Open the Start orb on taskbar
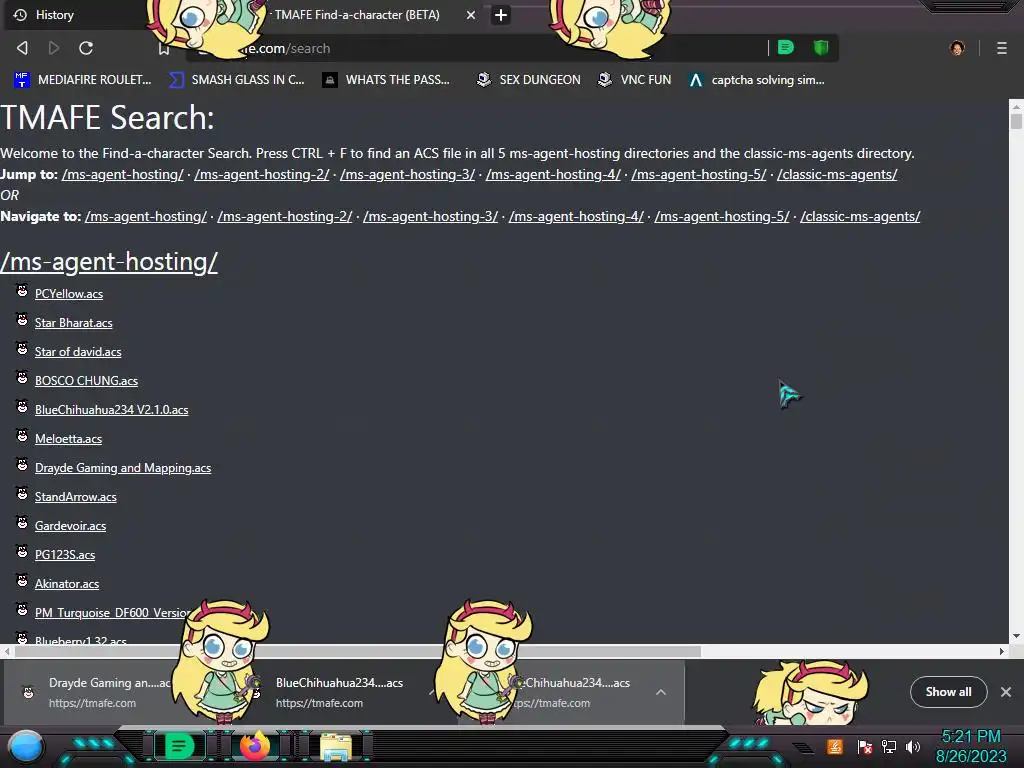The height and width of the screenshot is (768, 1024). [x=26, y=746]
